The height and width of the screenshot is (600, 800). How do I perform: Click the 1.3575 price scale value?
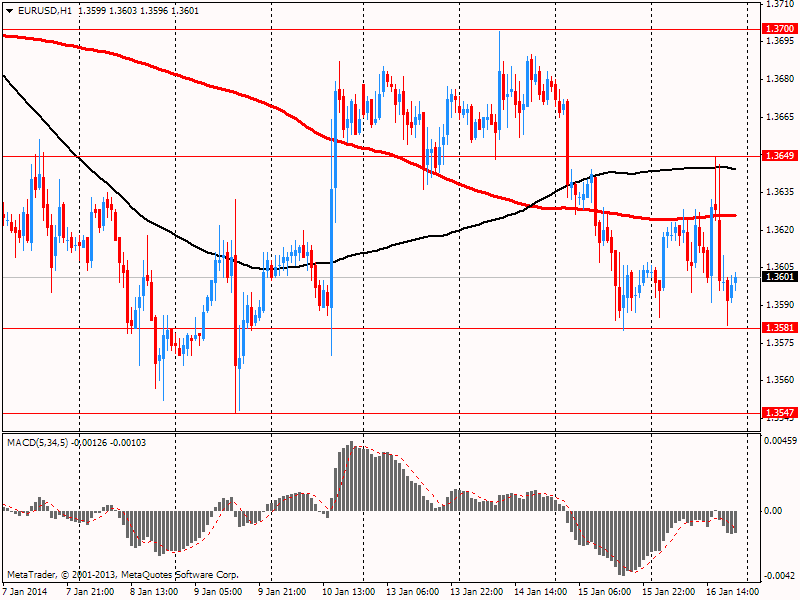(781, 342)
